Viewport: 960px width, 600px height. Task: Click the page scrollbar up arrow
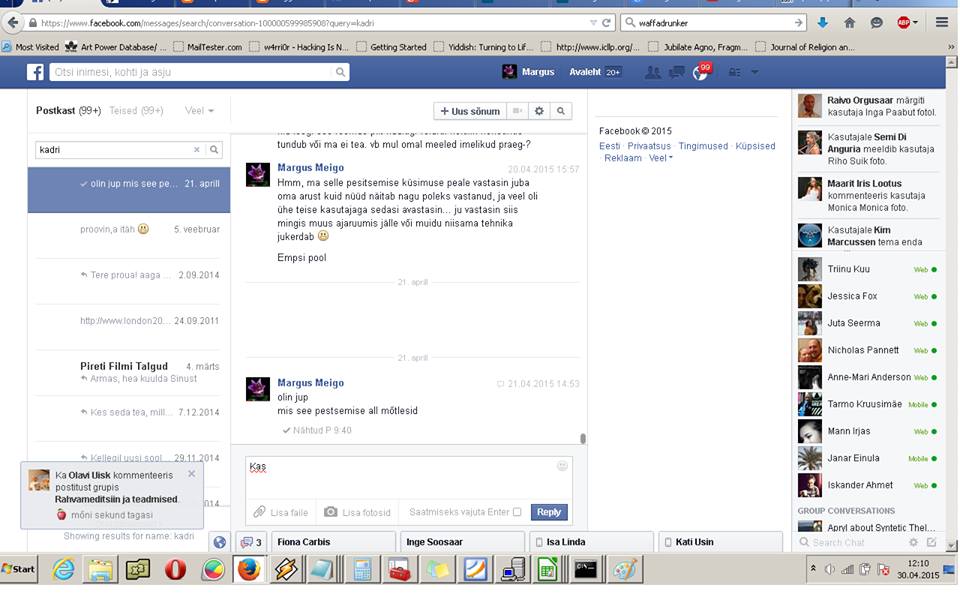click(951, 62)
